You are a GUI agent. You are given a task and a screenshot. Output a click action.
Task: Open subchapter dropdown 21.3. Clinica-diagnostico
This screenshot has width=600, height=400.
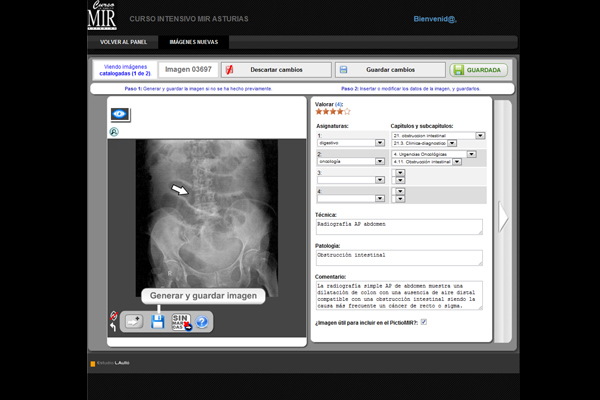pos(424,143)
